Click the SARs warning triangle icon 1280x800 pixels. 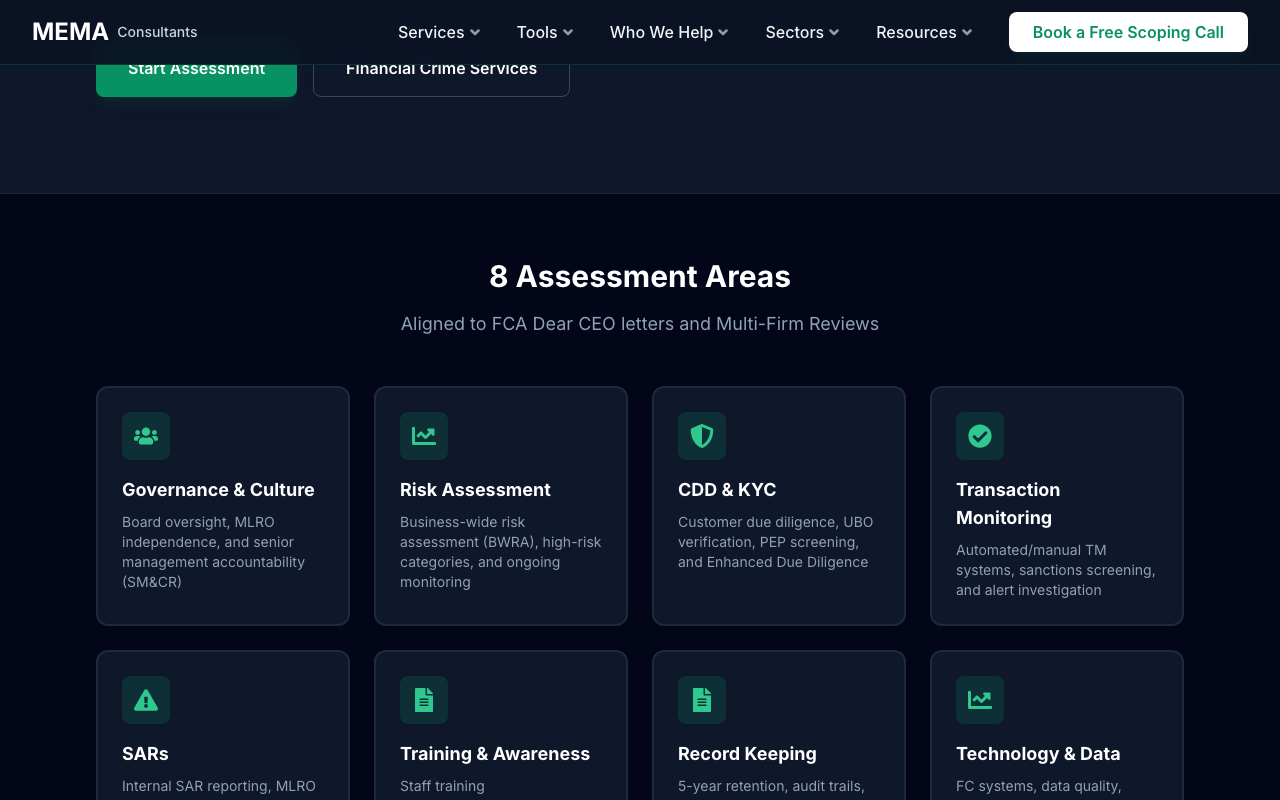coord(146,700)
